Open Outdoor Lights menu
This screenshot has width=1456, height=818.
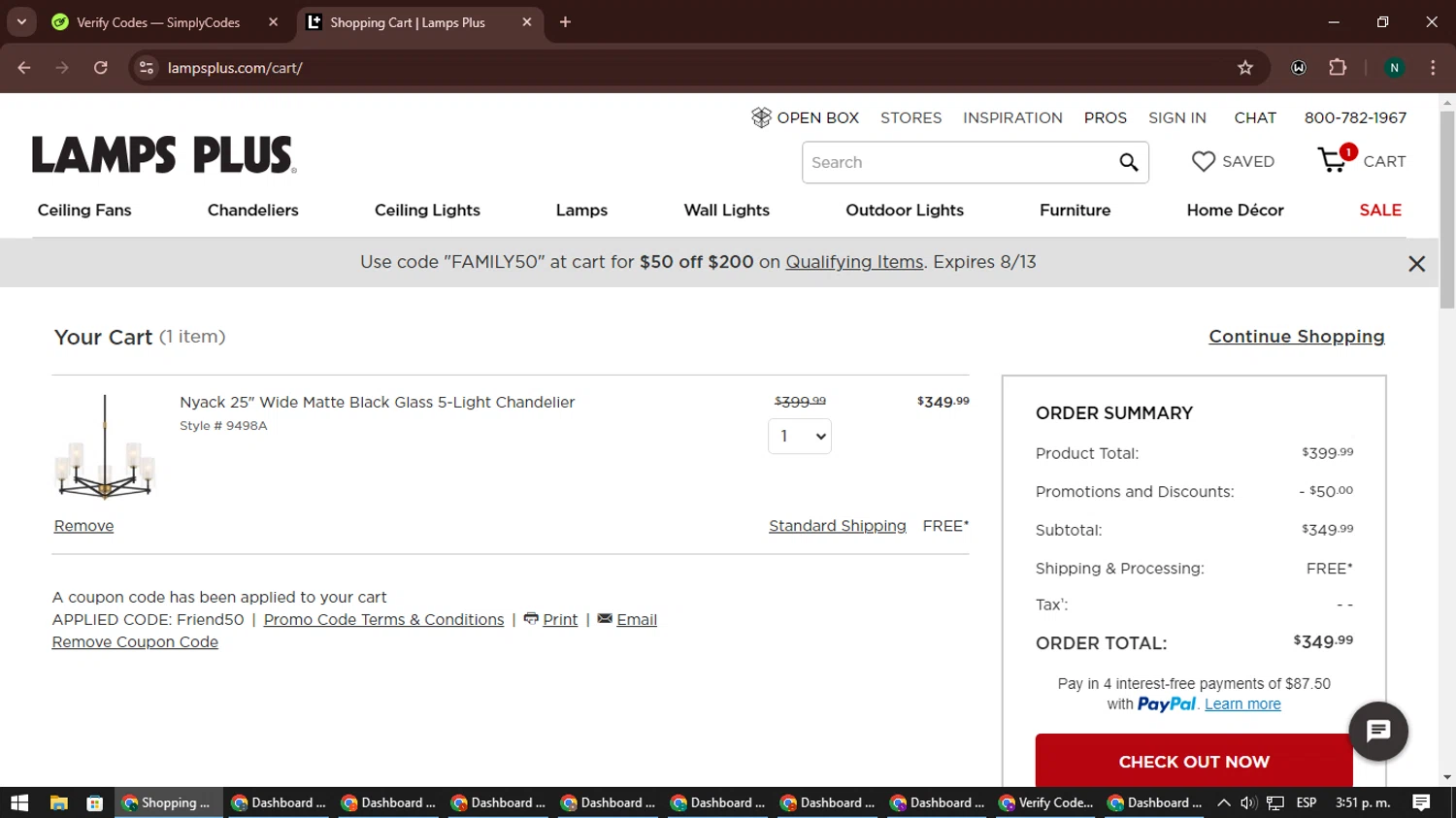(905, 210)
